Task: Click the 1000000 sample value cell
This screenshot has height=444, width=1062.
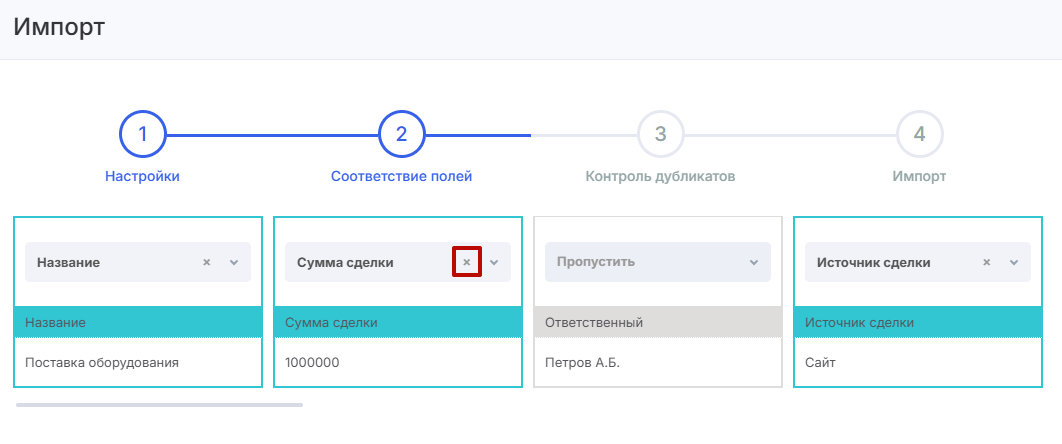Action: (x=313, y=363)
